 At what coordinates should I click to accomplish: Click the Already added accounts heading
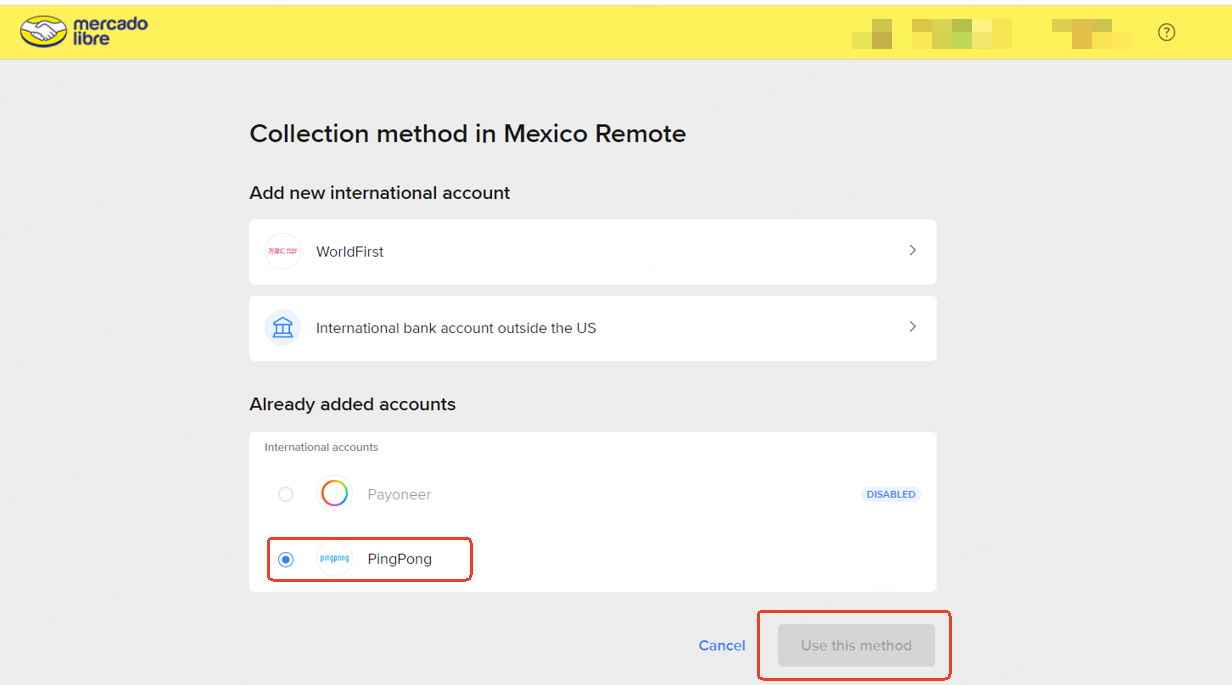click(352, 404)
